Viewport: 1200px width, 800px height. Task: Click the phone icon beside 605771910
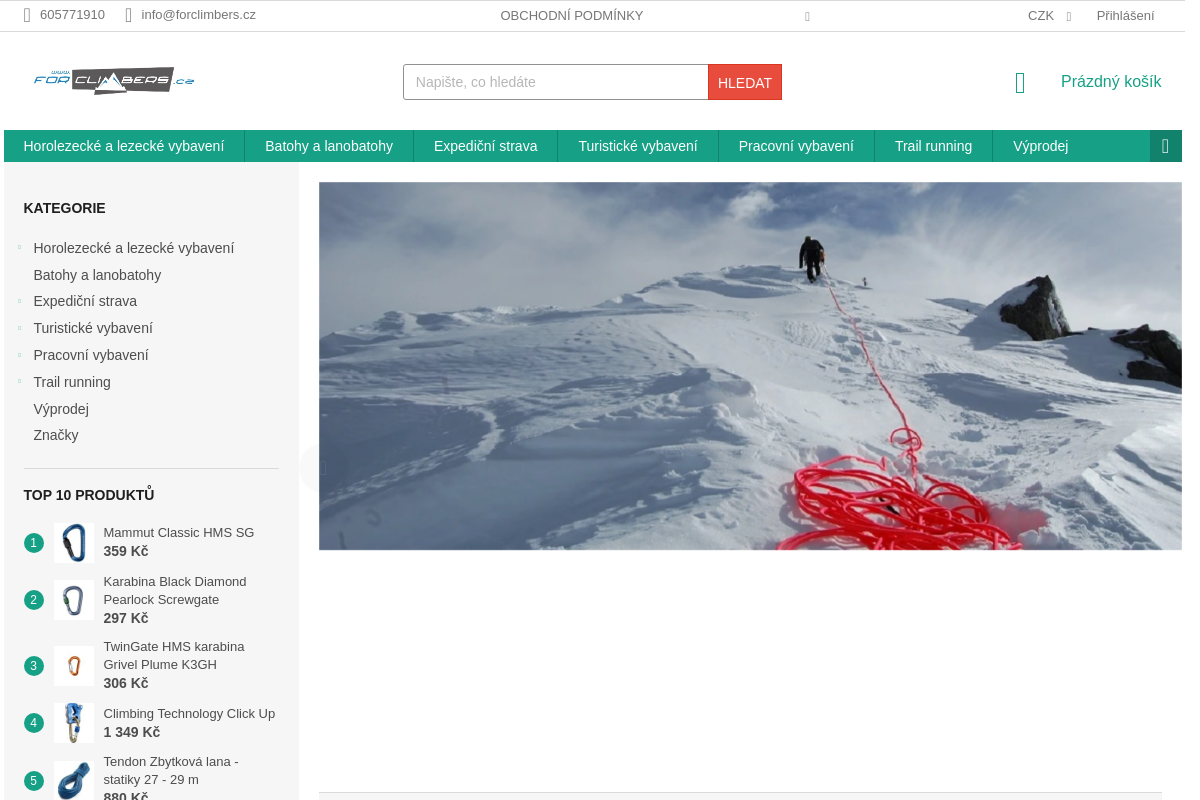click(x=27, y=15)
